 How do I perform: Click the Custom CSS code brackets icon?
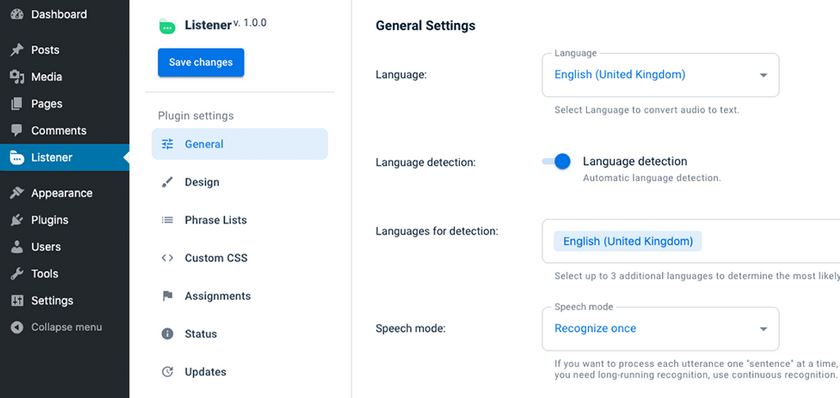pos(168,258)
